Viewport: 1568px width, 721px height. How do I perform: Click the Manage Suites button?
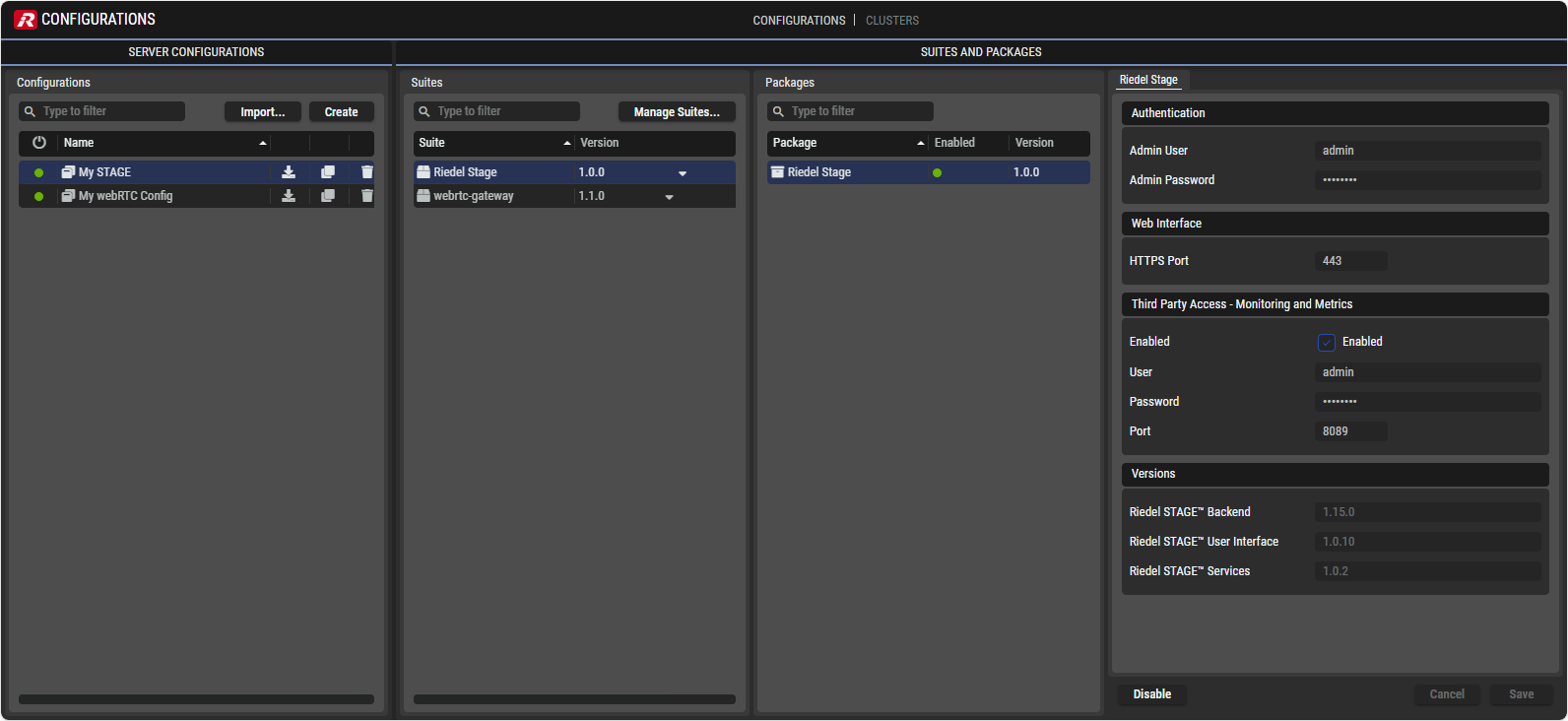pyautogui.click(x=677, y=112)
